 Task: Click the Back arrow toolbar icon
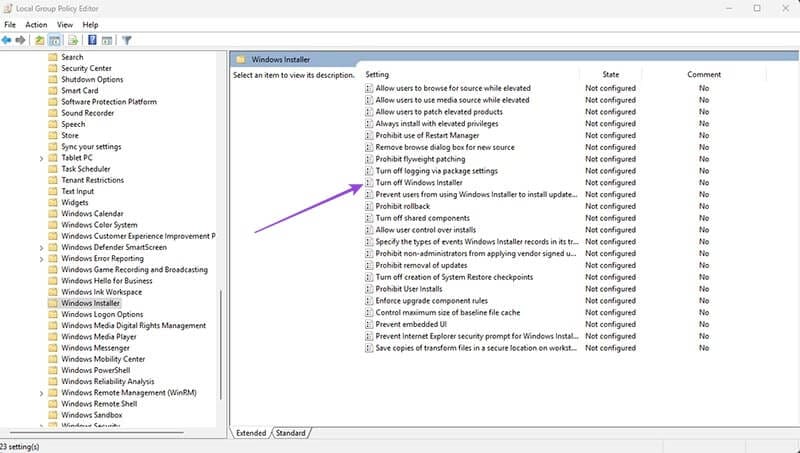tap(8, 40)
